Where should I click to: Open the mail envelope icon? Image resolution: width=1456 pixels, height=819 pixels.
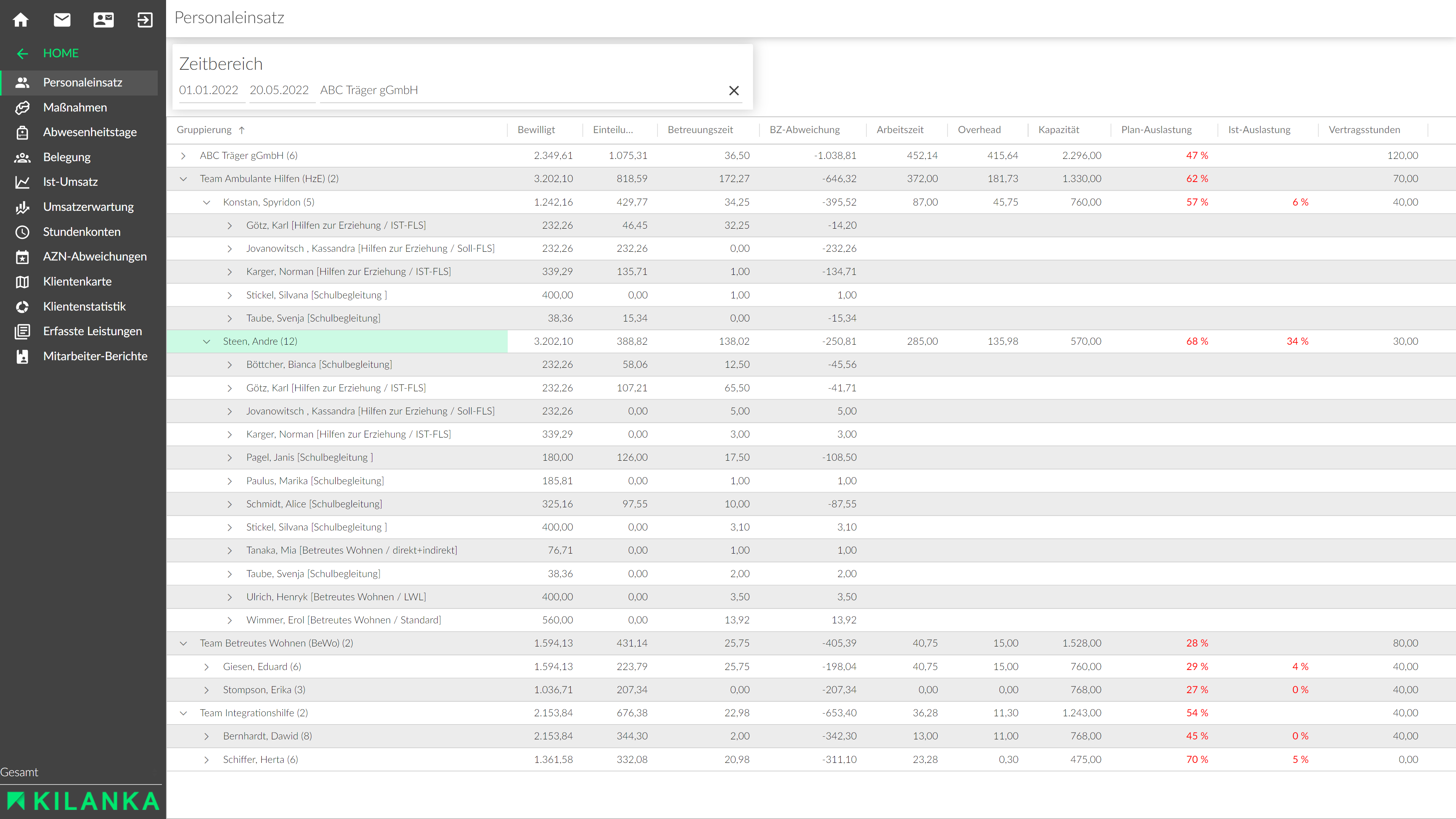tap(62, 20)
